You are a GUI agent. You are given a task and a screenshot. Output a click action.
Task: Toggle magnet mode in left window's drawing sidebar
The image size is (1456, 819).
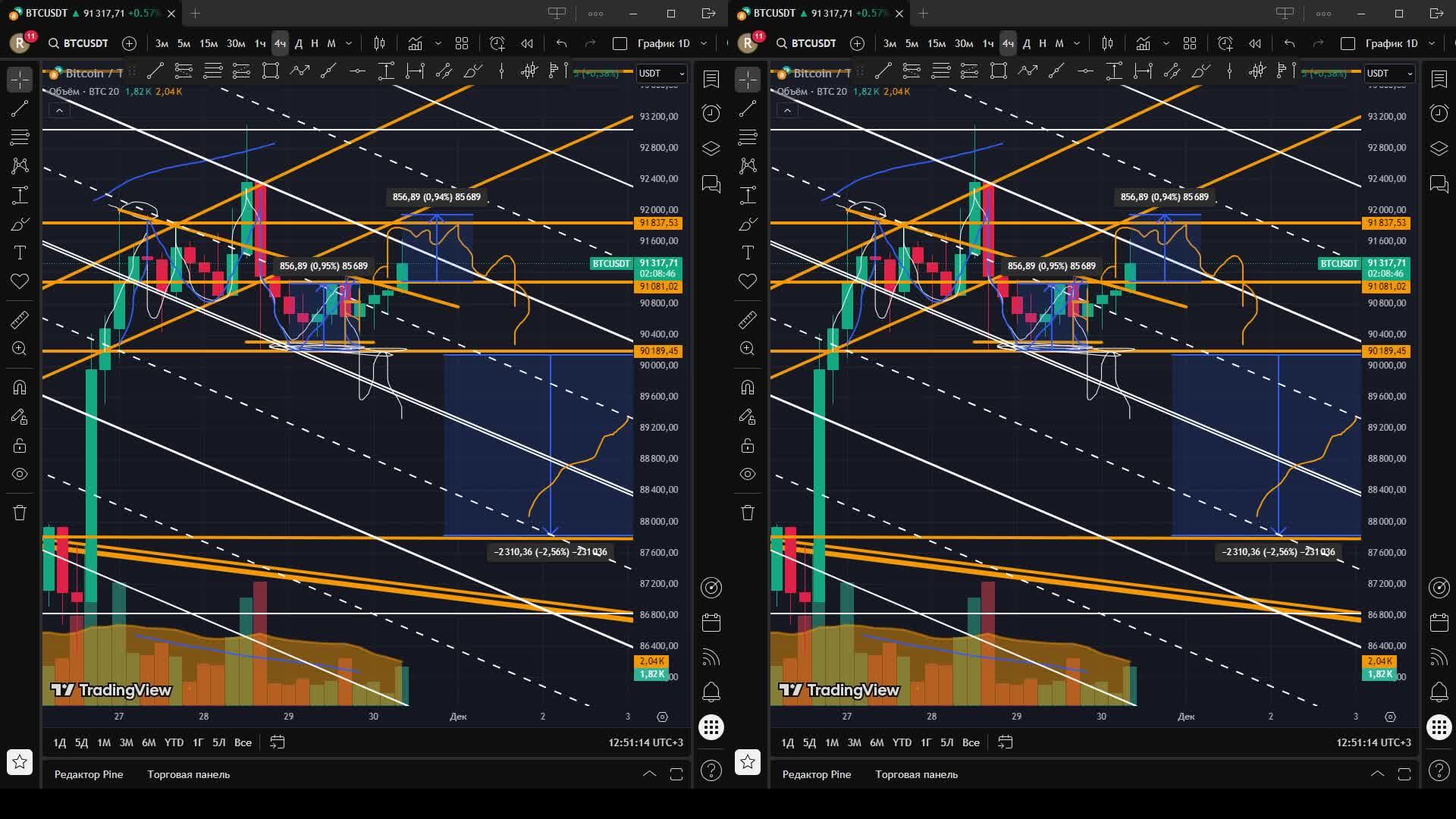tap(20, 388)
